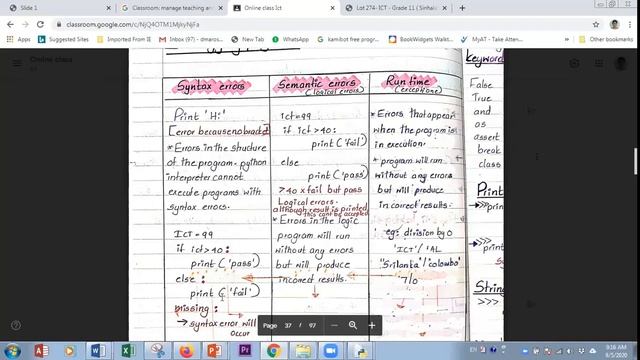Click the Run time heading

(408, 81)
